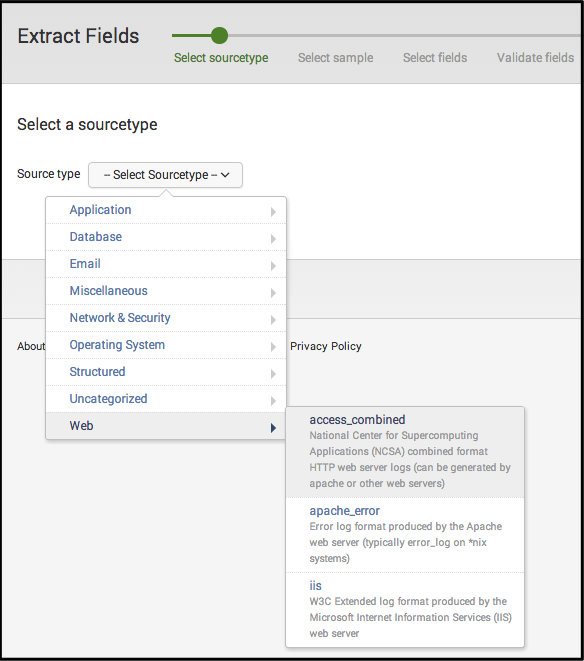Jump to the Select fields step

[435, 58]
